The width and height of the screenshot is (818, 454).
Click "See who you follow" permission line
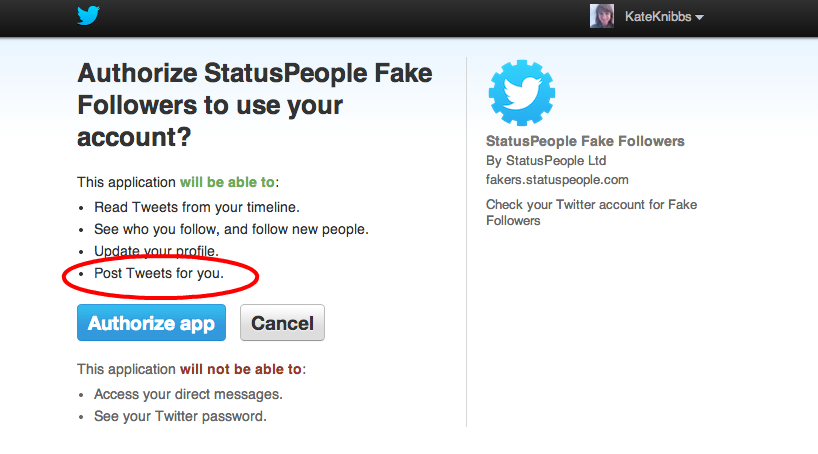(231, 229)
